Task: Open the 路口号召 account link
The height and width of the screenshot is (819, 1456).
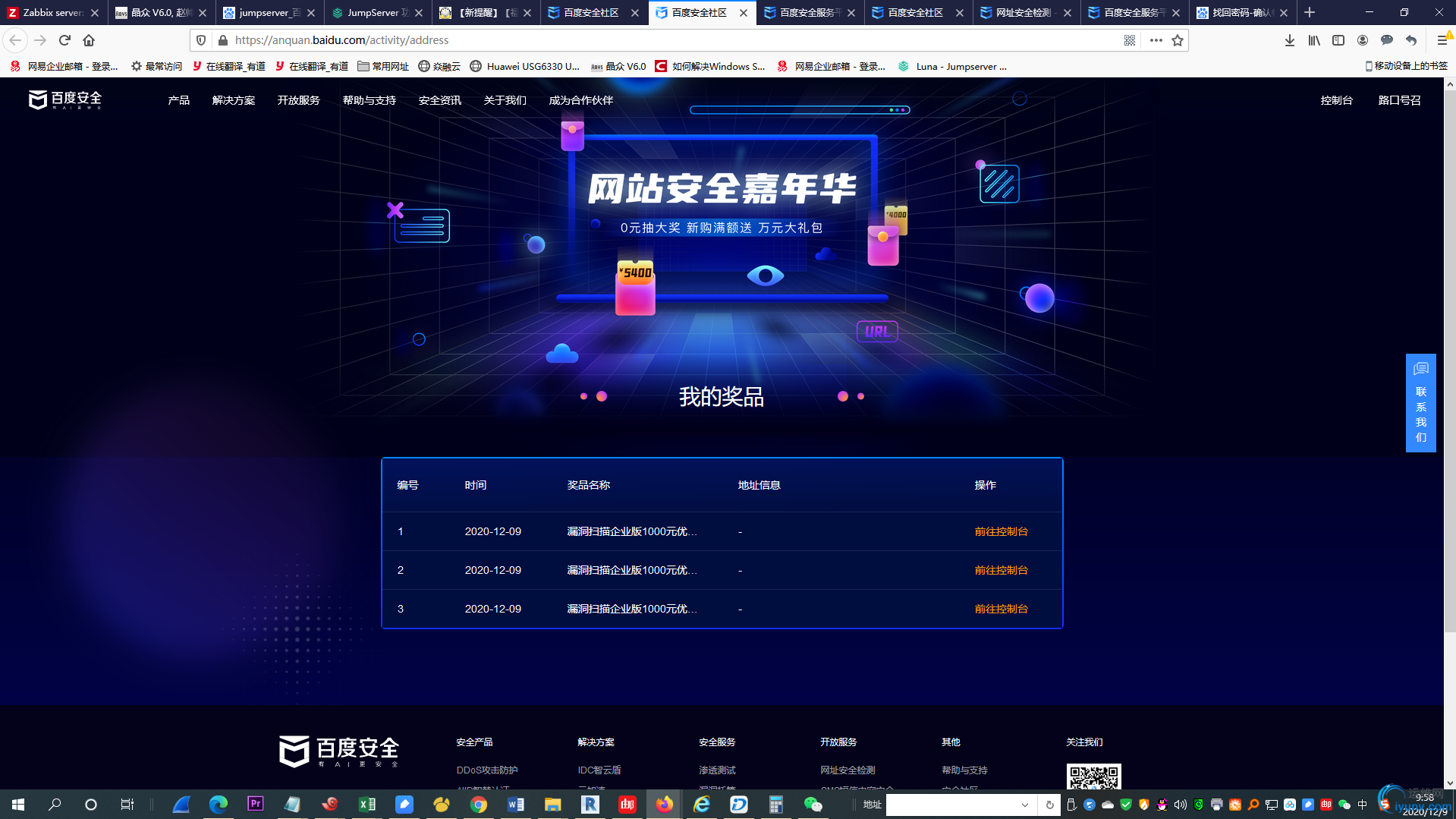Action: click(1400, 100)
